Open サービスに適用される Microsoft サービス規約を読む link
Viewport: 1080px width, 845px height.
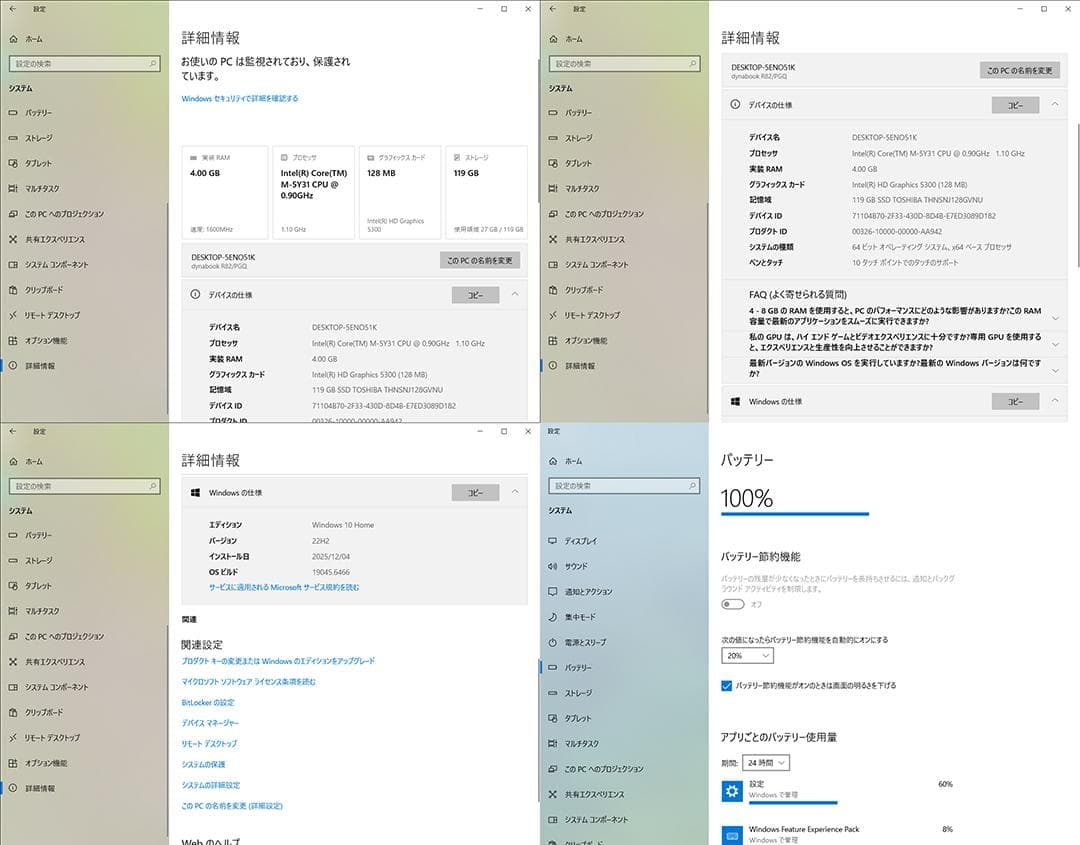click(284, 588)
